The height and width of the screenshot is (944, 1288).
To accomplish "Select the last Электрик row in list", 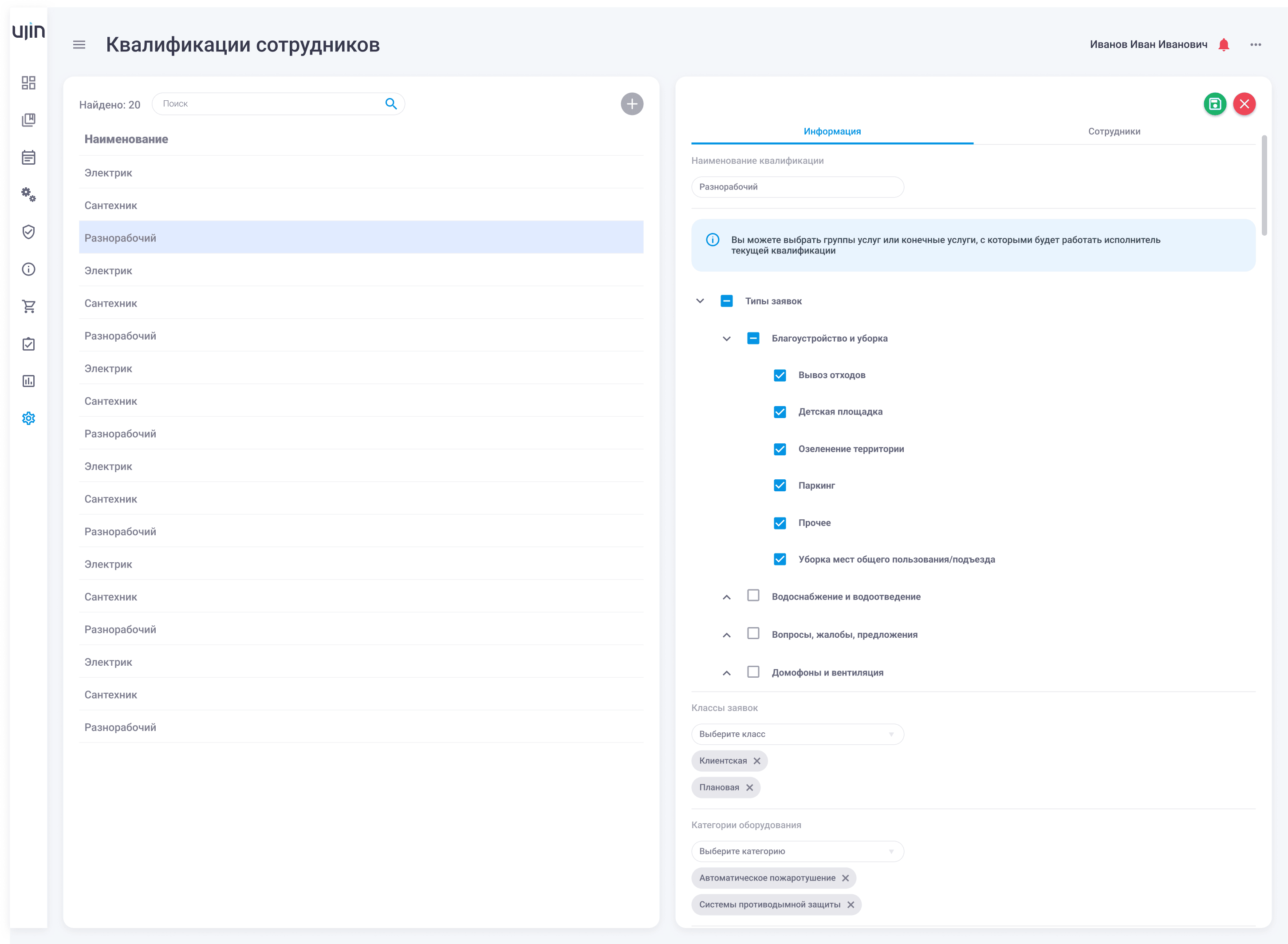I will click(361, 662).
